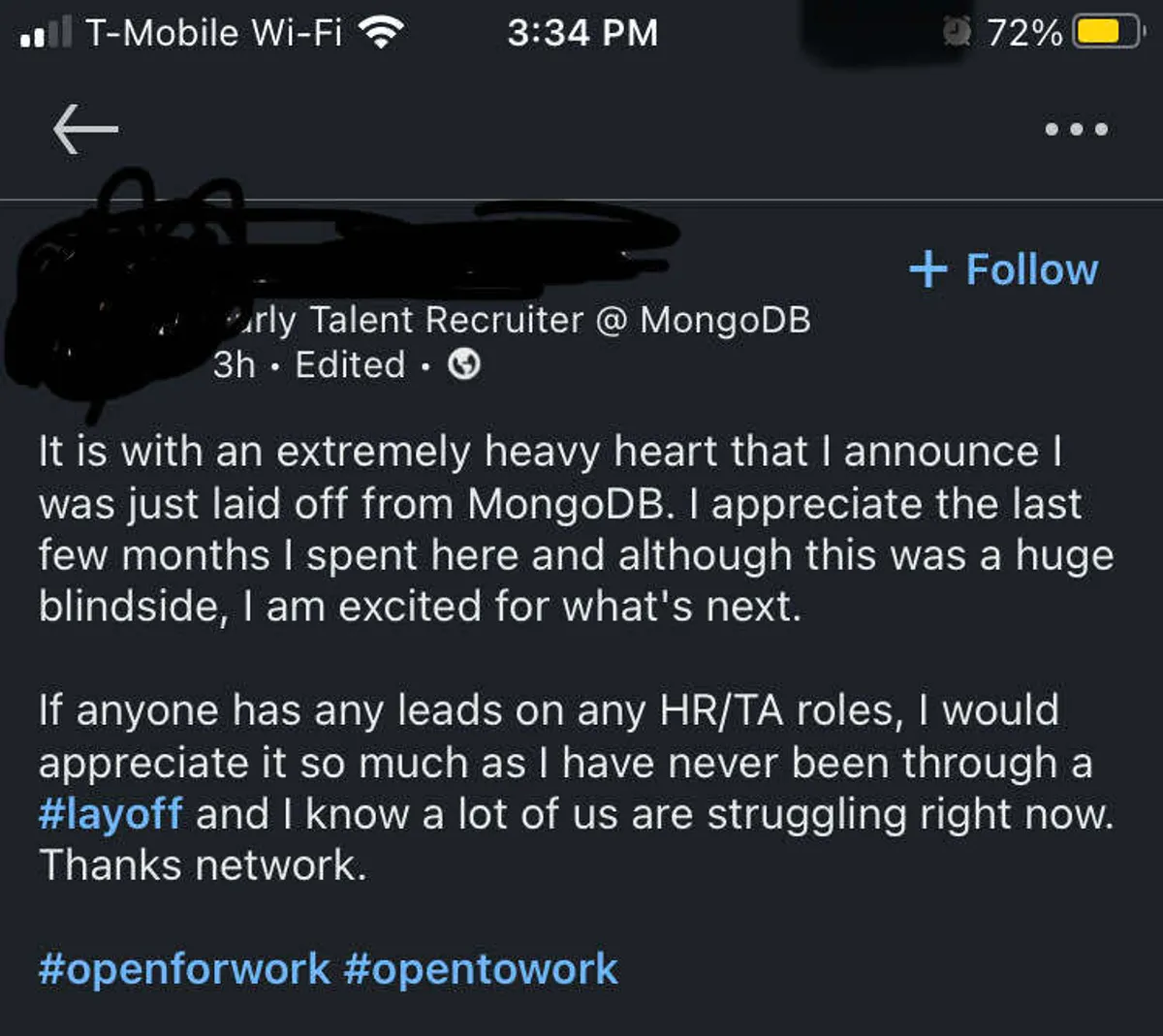1163x1036 pixels.
Task: Tap the globe public visibility icon
Action: tap(465, 365)
